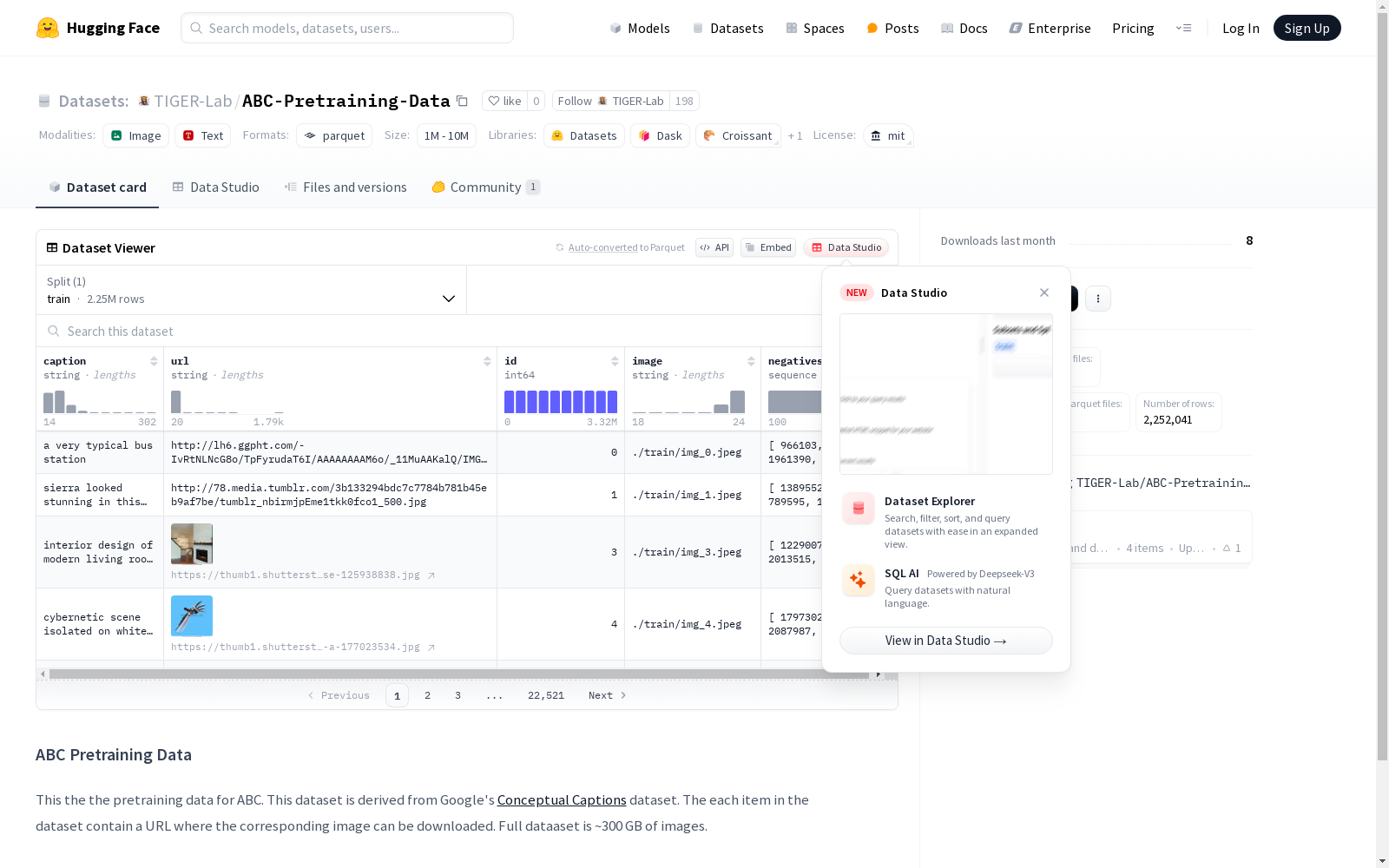Screen dimensions: 1389x868
Task: Click the SQL AI sparkle icon
Action: [859, 580]
